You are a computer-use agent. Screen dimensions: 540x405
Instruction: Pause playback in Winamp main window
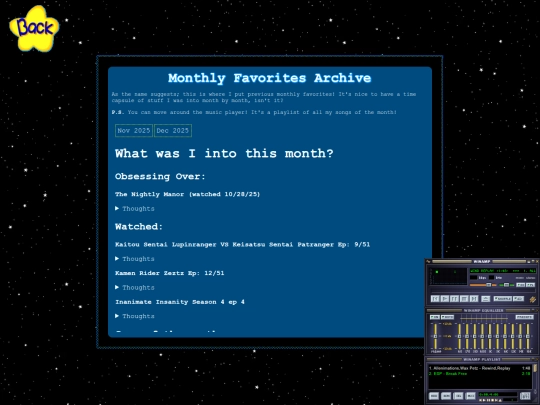(455, 299)
